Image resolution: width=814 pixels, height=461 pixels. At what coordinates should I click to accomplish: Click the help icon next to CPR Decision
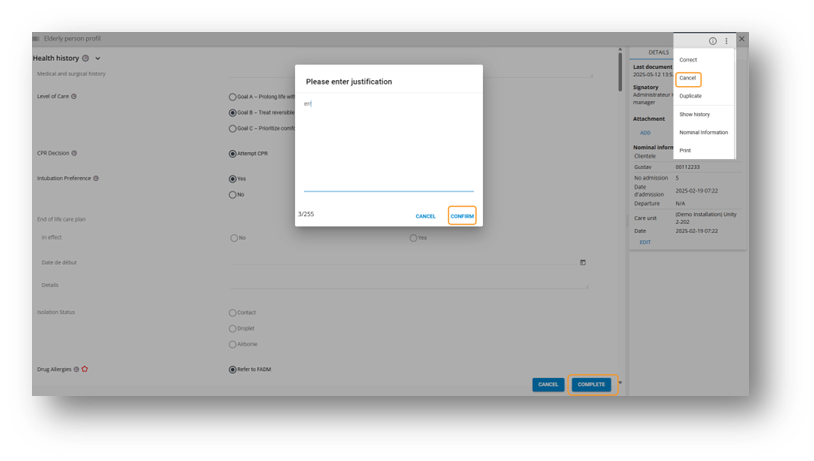(74, 153)
